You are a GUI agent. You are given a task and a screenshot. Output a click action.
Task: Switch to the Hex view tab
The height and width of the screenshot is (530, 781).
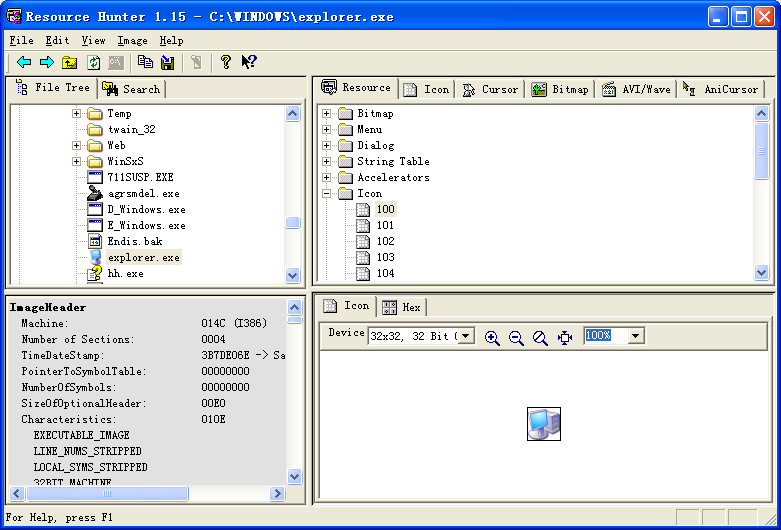tap(401, 307)
